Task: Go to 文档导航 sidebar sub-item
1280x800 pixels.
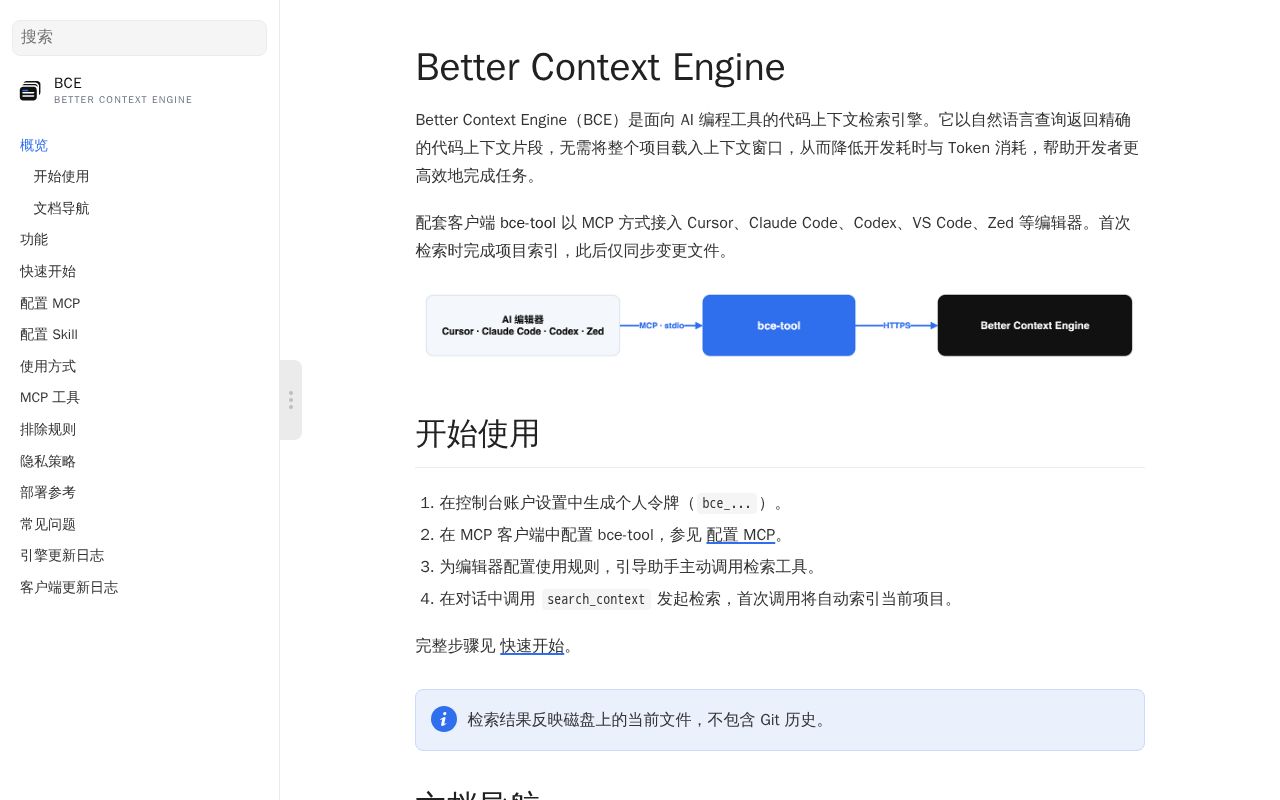Action: click(x=61, y=208)
